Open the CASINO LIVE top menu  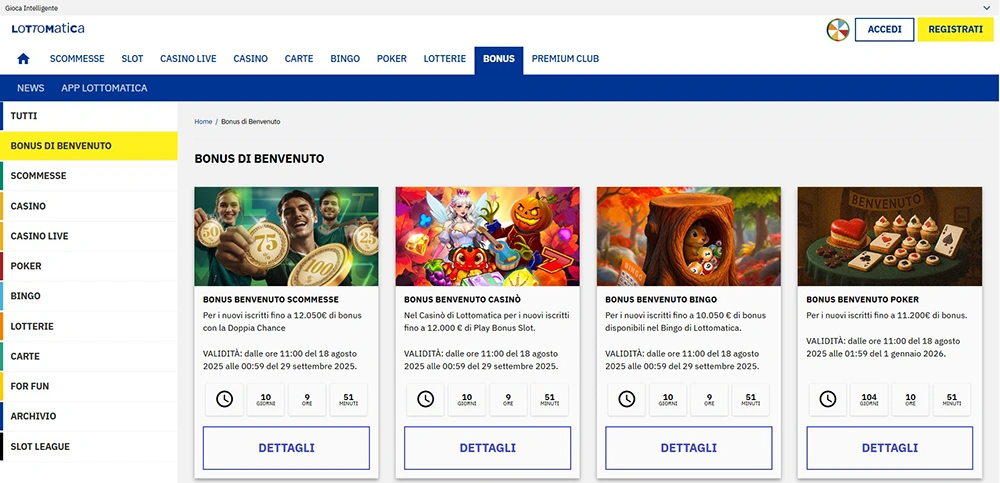point(188,59)
